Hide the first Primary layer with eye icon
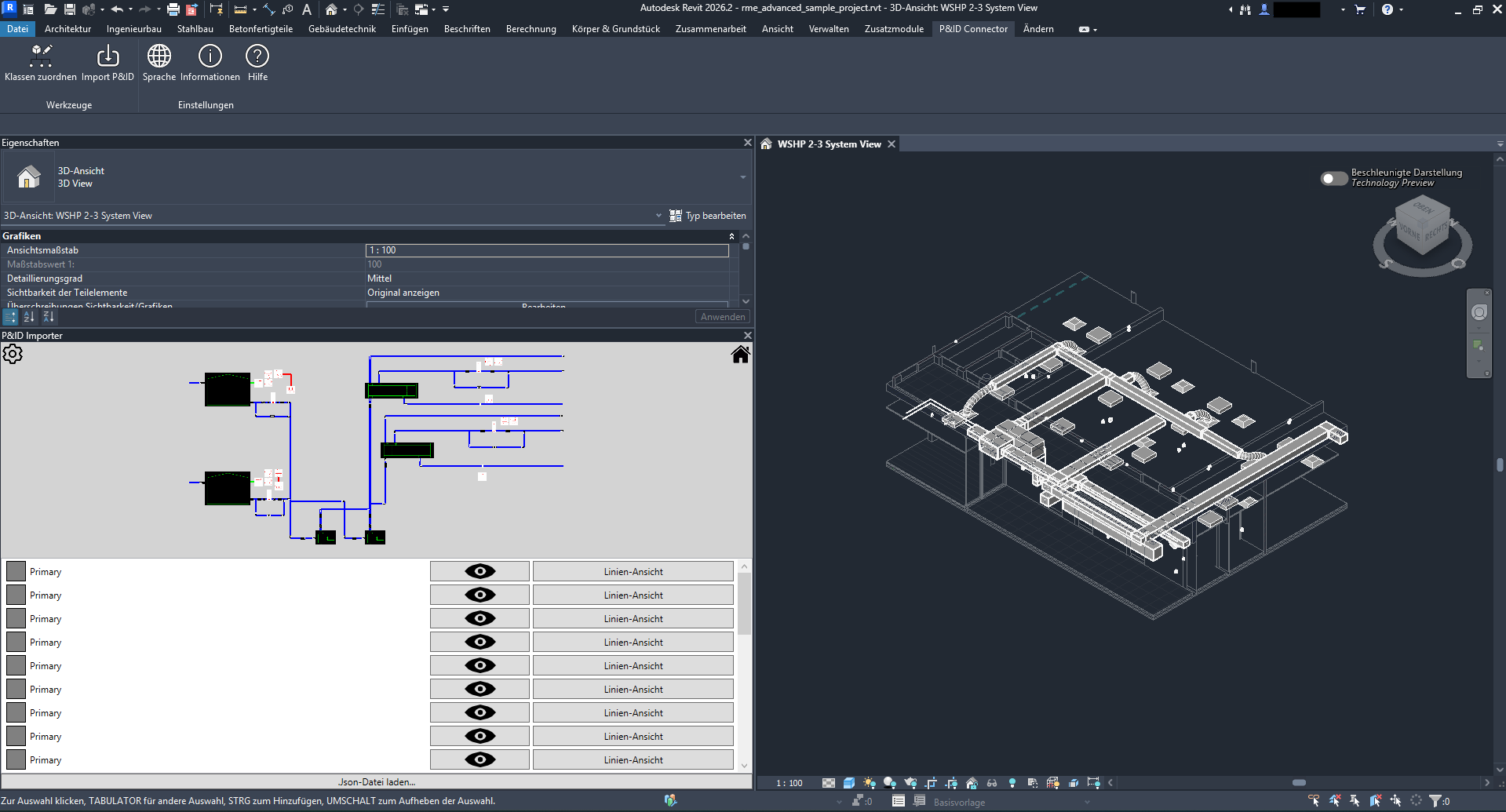 pyautogui.click(x=480, y=571)
